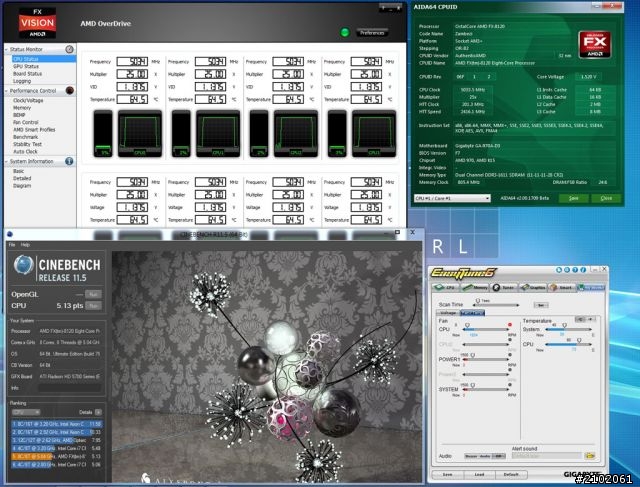The height and width of the screenshot is (487, 640).
Task: Open Auto Clock in the OverDrive sidebar
Action: [25, 151]
